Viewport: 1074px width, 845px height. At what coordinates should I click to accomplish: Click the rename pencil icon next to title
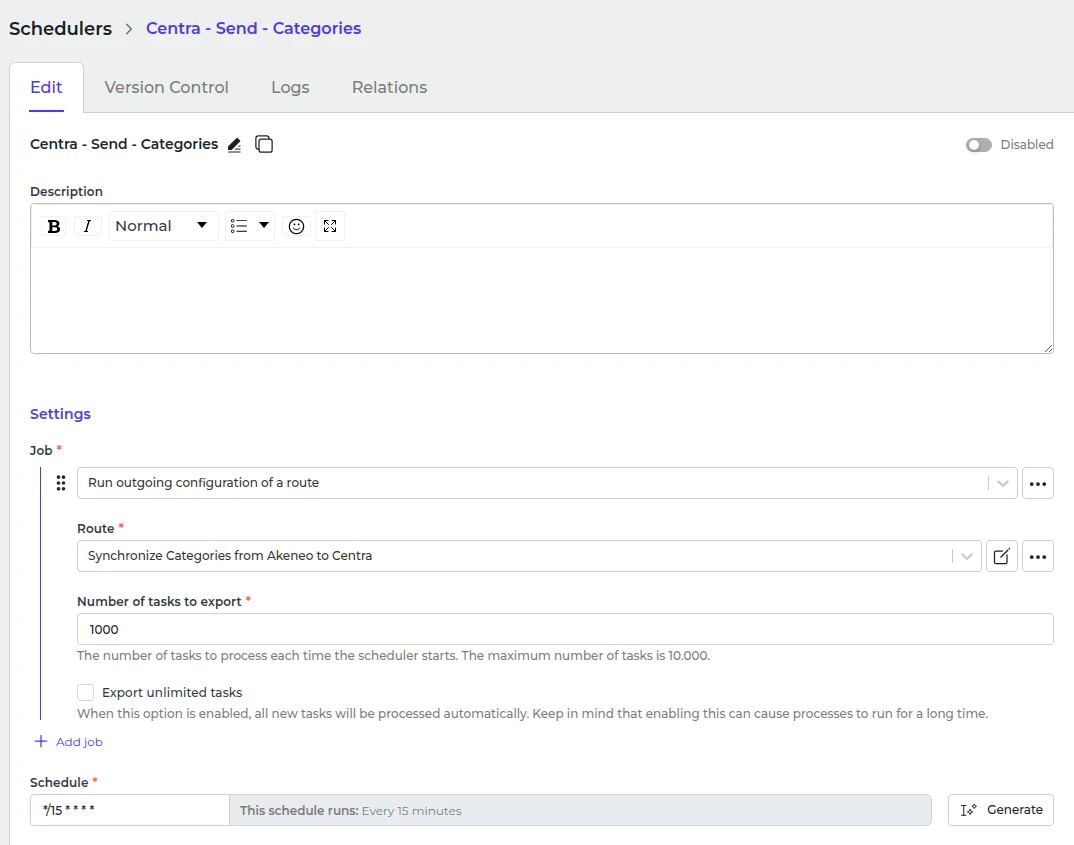[234, 145]
